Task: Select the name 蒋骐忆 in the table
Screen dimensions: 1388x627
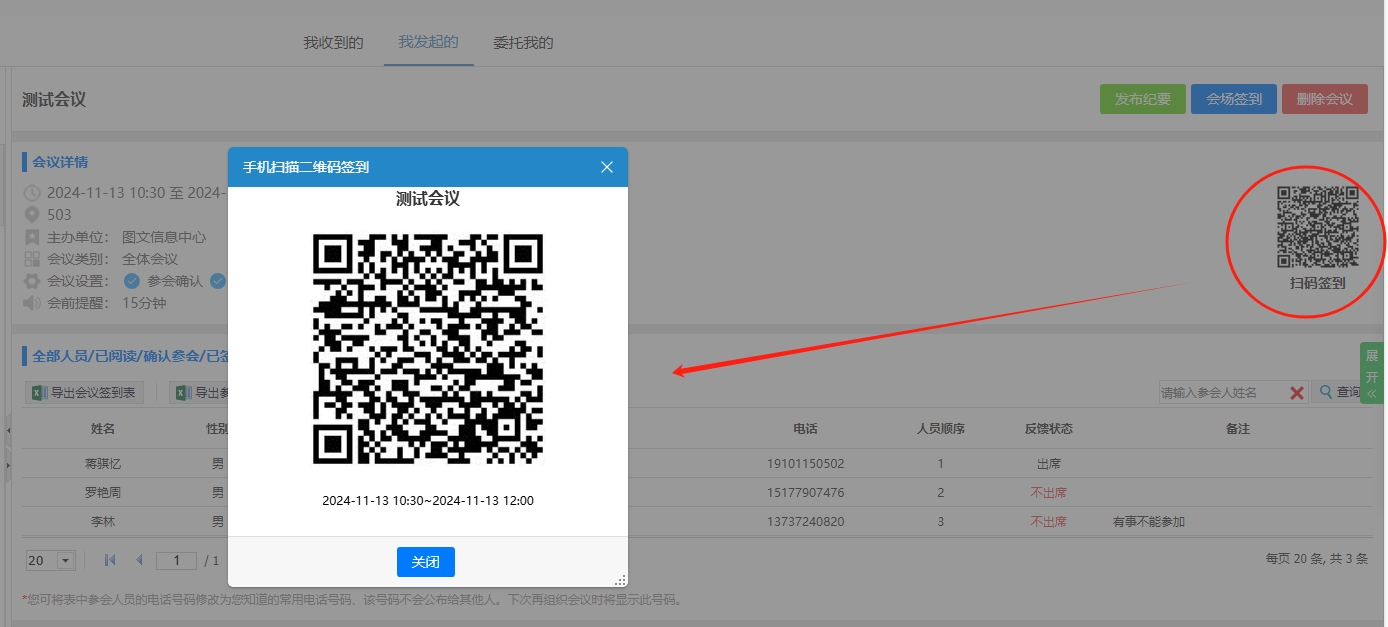Action: pos(103,464)
